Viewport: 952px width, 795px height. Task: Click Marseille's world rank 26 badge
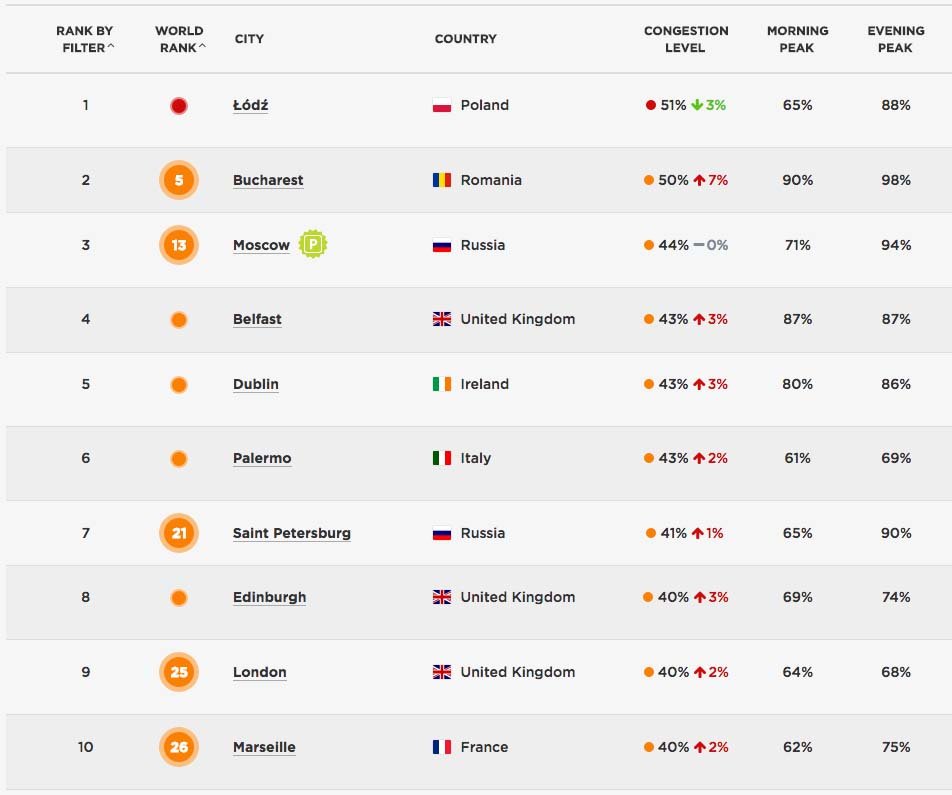[x=179, y=747]
